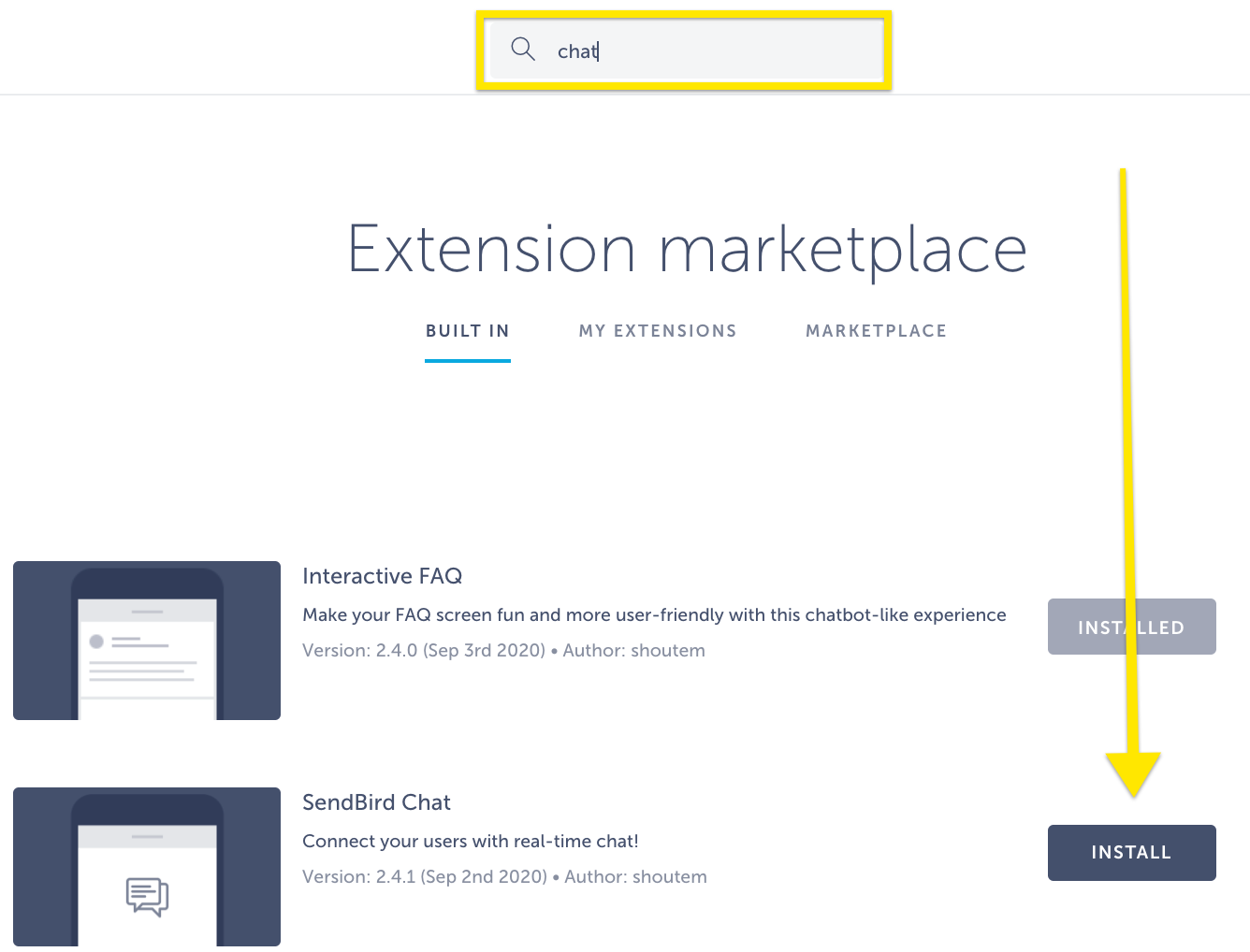
Task: Open the SendBird Chat title
Action: [376, 802]
